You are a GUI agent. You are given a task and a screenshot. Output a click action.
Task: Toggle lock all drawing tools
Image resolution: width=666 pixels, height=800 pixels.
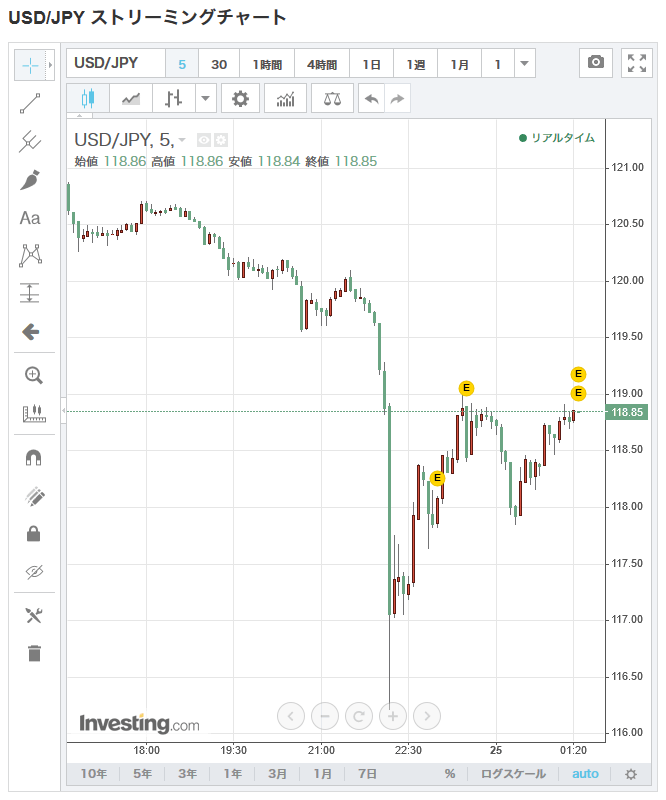point(34,534)
